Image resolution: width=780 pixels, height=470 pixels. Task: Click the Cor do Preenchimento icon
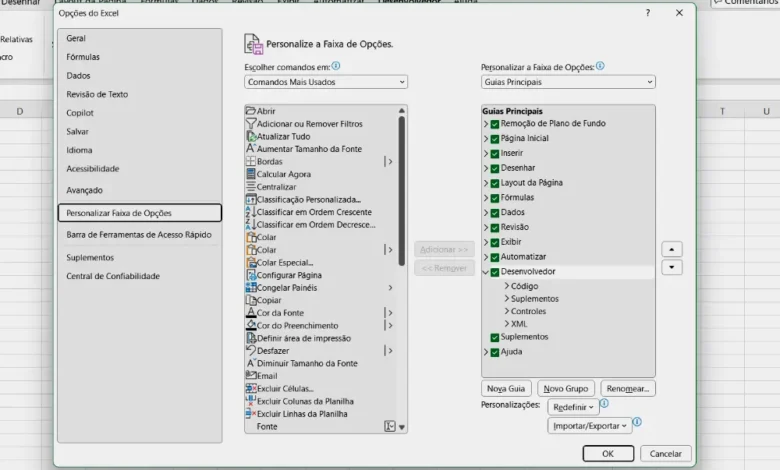[250, 325]
